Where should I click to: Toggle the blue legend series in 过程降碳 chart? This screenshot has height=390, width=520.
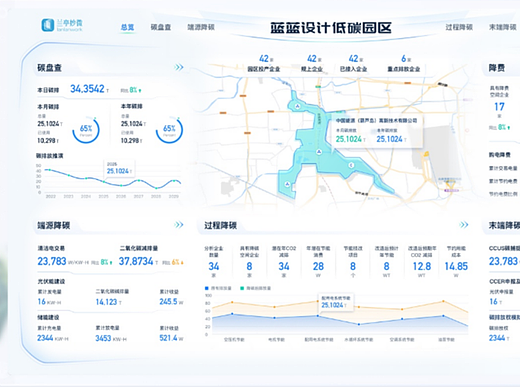(218, 288)
